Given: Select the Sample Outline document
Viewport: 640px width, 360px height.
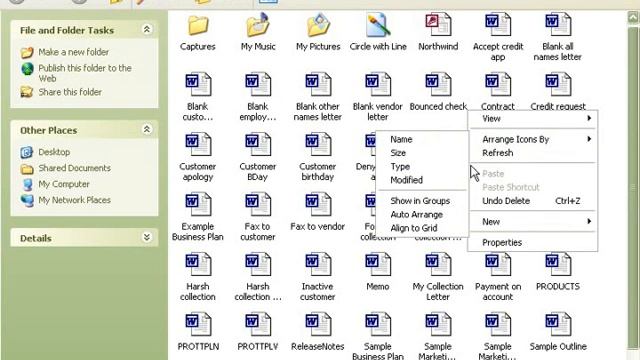Looking at the screenshot, I should coord(558,324).
